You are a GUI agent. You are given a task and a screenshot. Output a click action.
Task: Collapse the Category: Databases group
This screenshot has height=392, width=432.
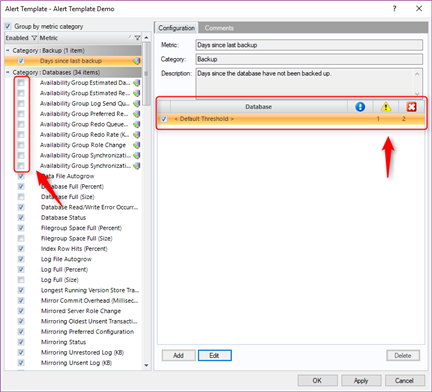point(8,72)
